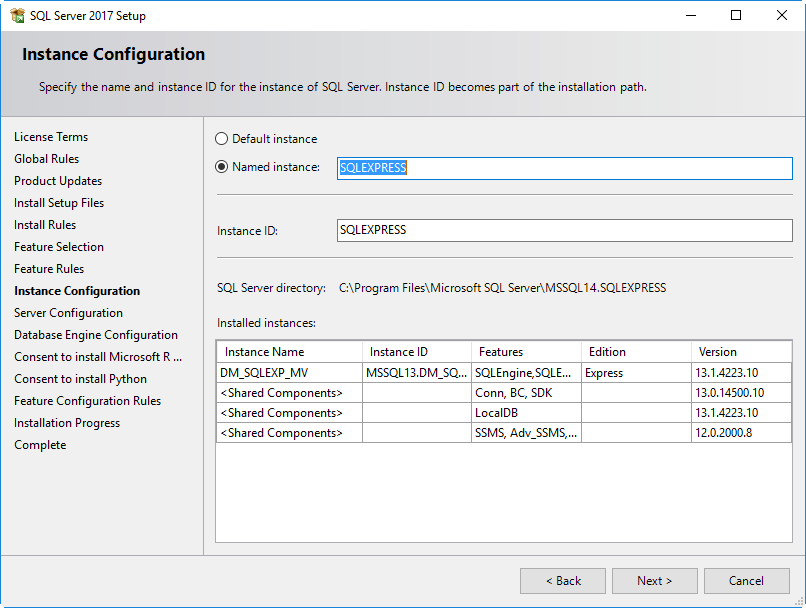The width and height of the screenshot is (806, 608).
Task: Select Feature Rules in the sidebar
Action: 49,269
